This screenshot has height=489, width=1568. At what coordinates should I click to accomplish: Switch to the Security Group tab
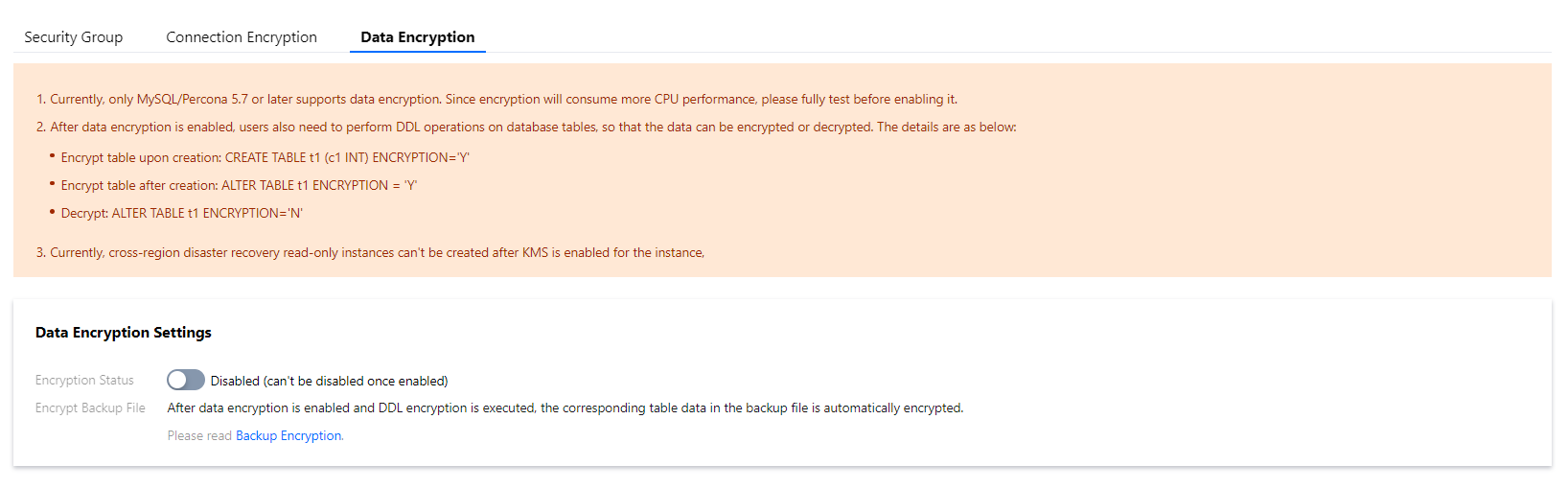click(x=74, y=37)
